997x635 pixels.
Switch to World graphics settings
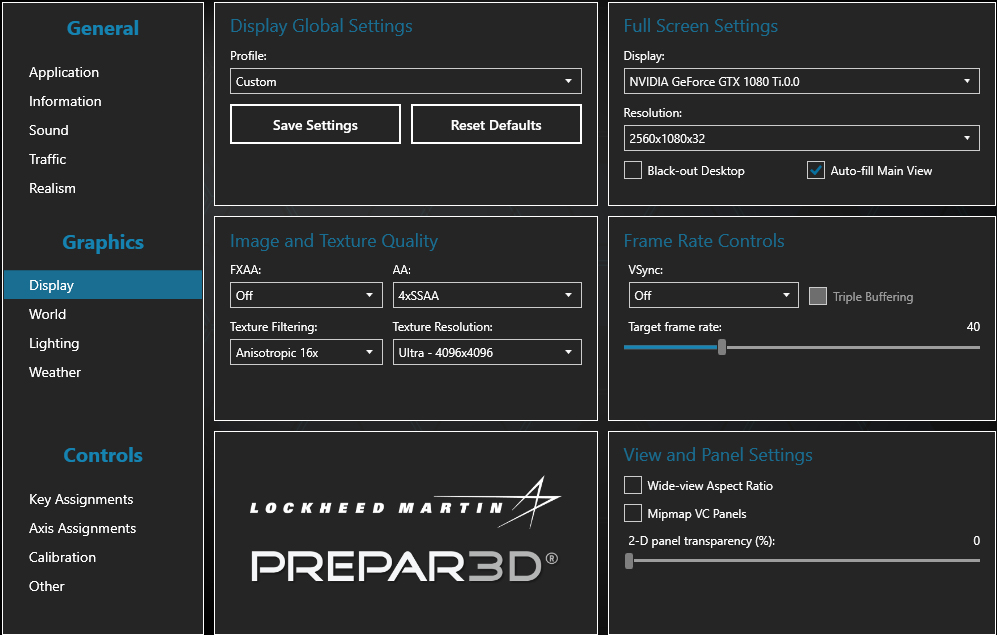[48, 314]
